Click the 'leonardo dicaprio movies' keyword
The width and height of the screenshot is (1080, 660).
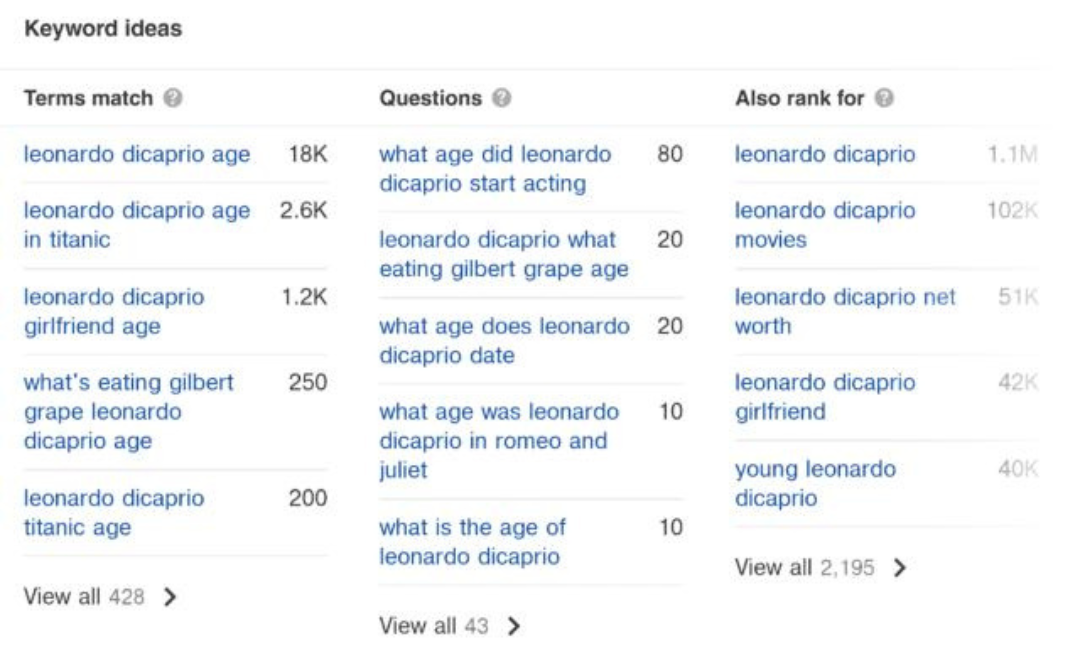click(824, 225)
